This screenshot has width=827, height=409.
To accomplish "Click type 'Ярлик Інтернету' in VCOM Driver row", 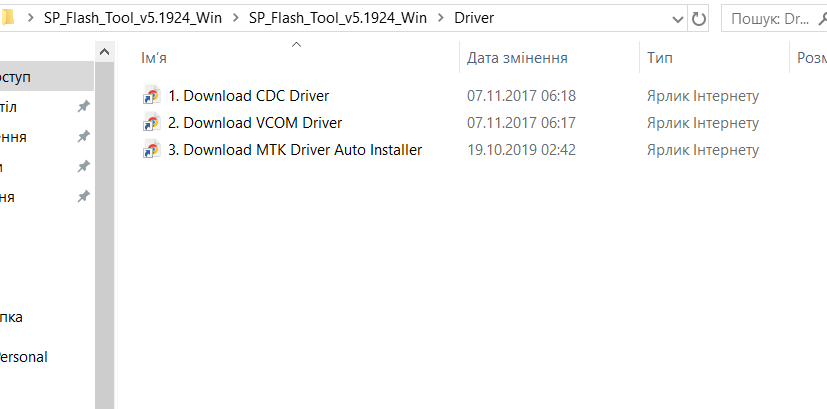I will [703, 123].
